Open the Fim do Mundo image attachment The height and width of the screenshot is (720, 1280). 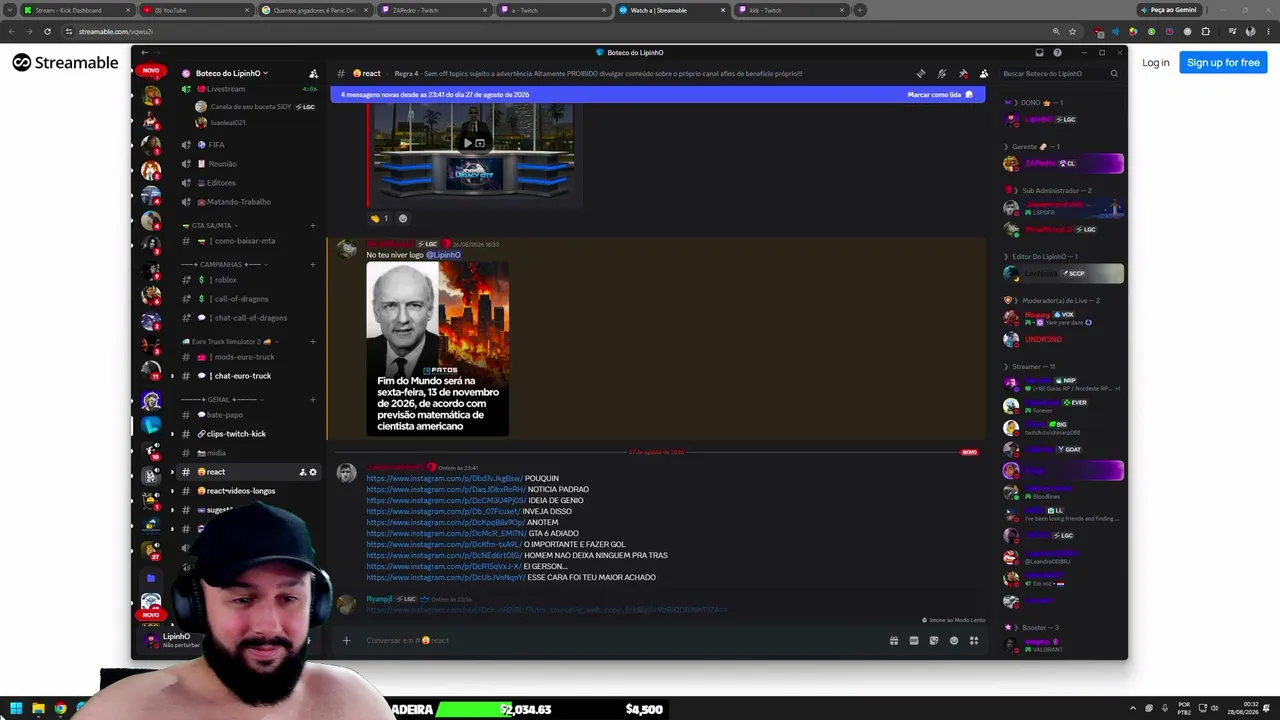pyautogui.click(x=438, y=349)
